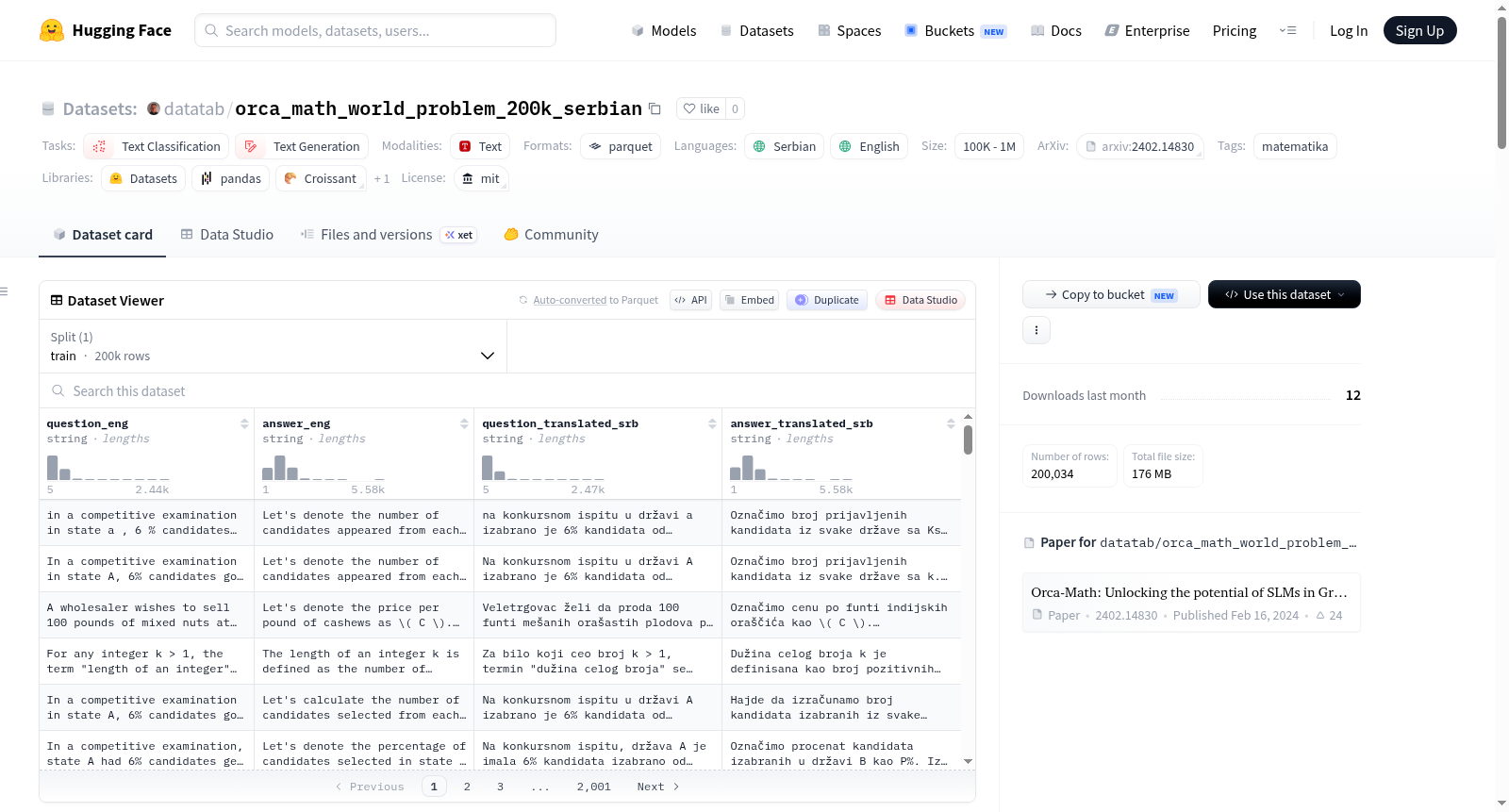This screenshot has height=812, width=1509.
Task: Jump to last page 2,001
Action: [594, 787]
